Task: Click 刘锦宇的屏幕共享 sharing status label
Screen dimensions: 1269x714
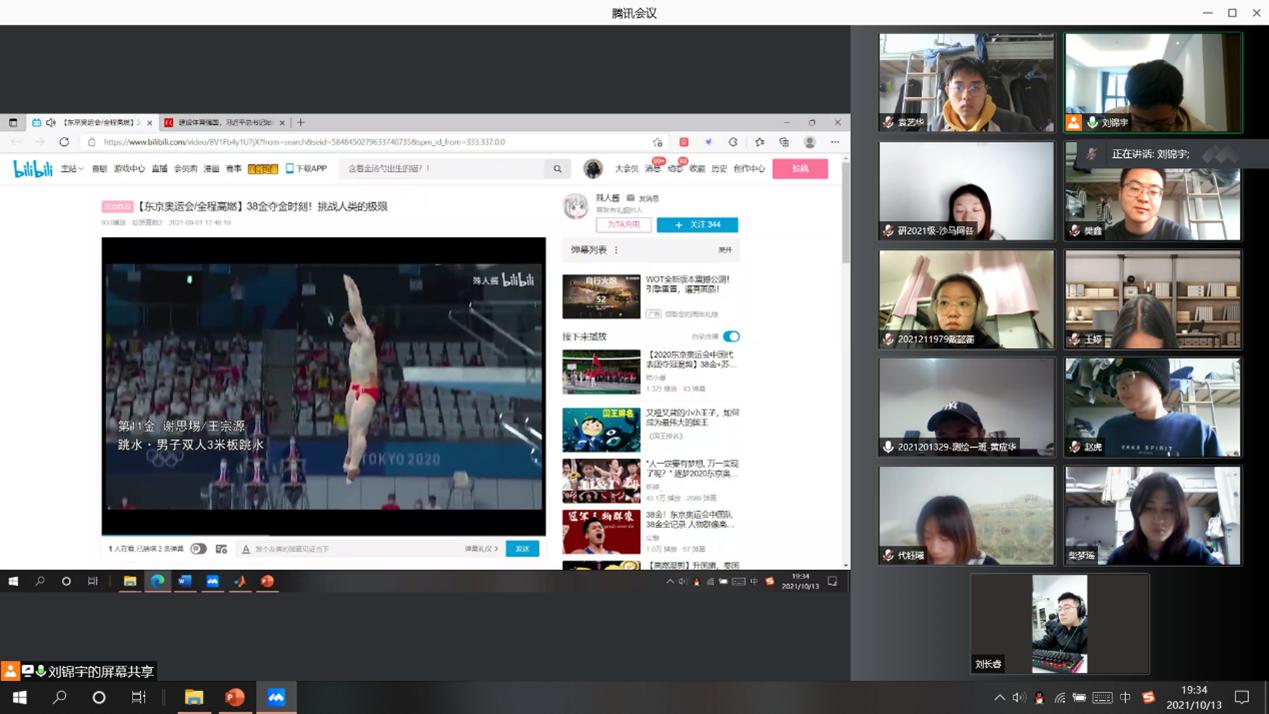Action: [101, 672]
